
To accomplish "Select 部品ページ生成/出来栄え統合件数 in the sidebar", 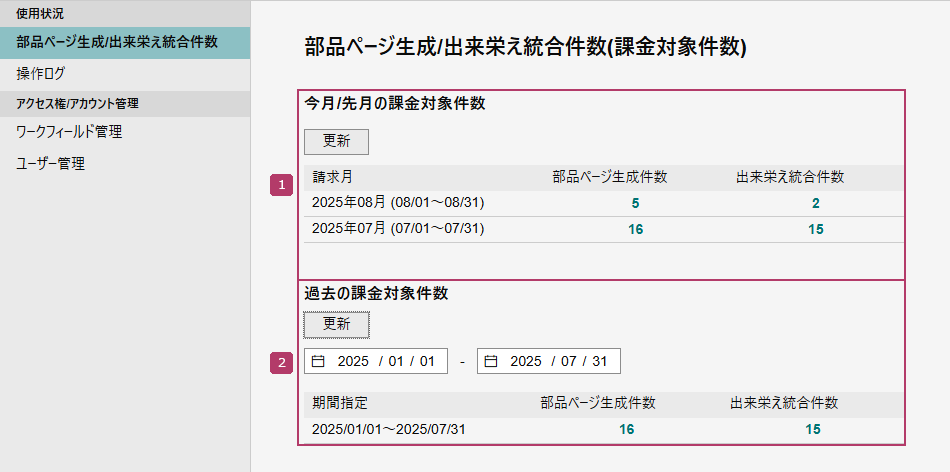I will (x=117, y=43).
